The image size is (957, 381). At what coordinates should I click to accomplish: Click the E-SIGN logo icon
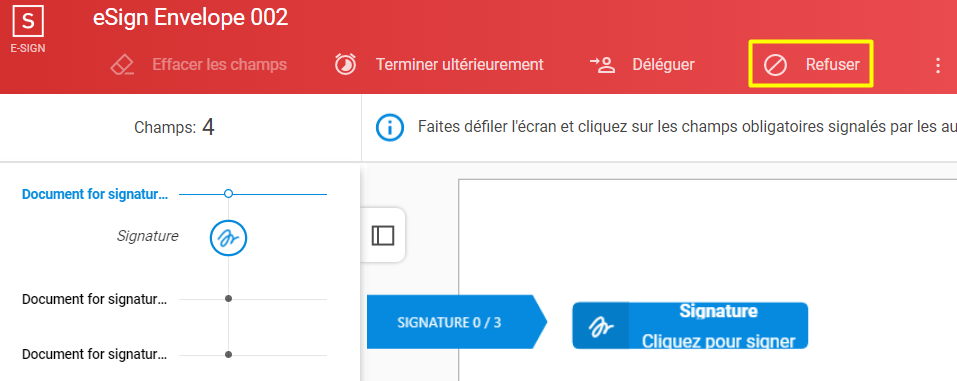(x=28, y=22)
